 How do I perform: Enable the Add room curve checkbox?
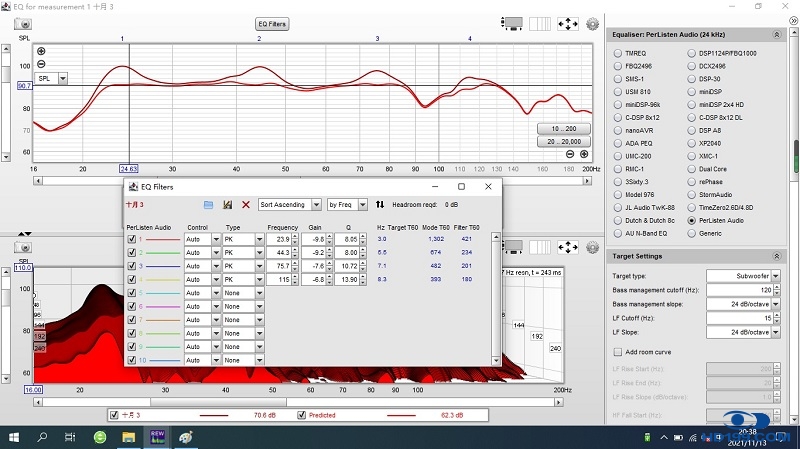click(617, 352)
